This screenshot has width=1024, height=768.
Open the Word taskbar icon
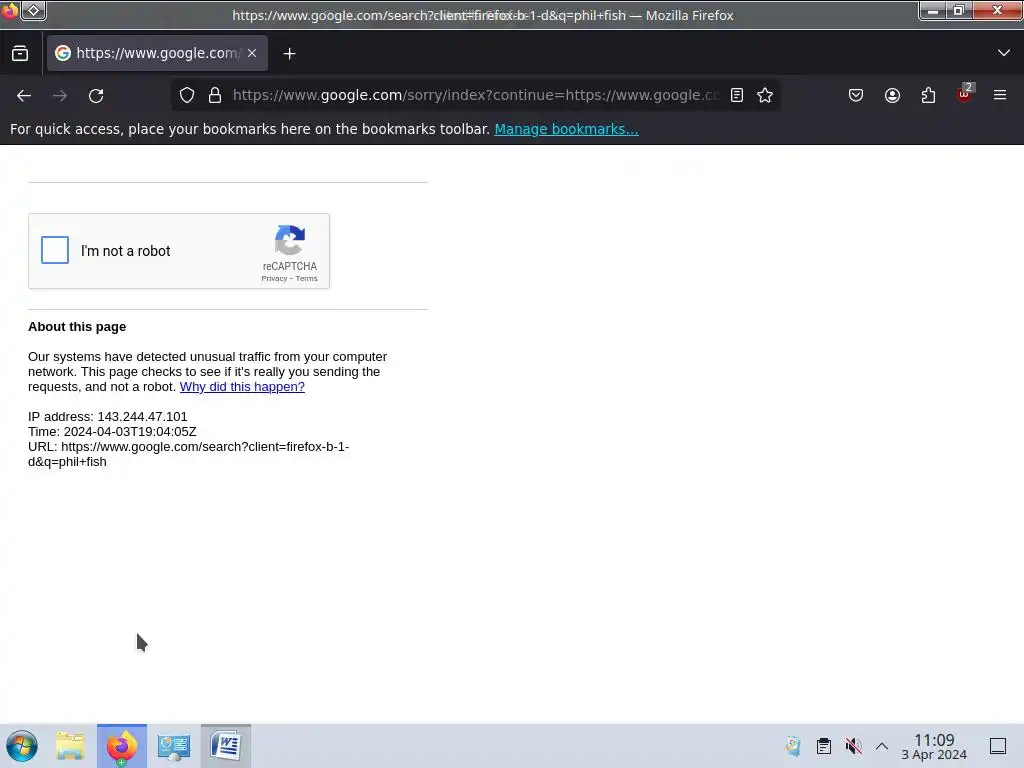(226, 746)
